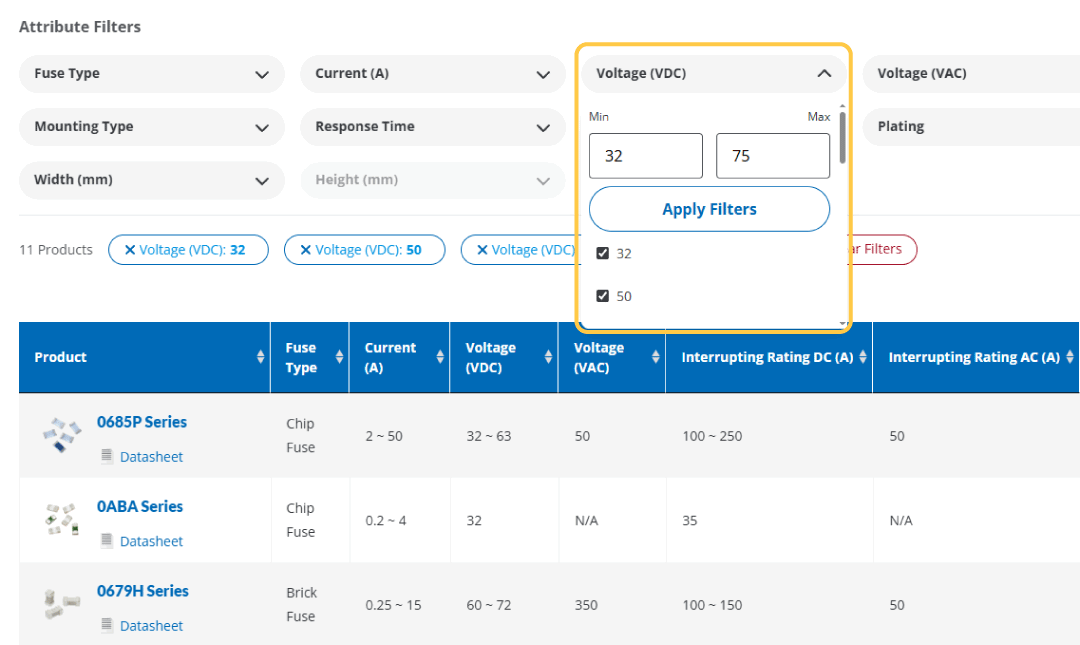
Task: Open the Fuse Type filter dropdown
Action: [x=152, y=74]
